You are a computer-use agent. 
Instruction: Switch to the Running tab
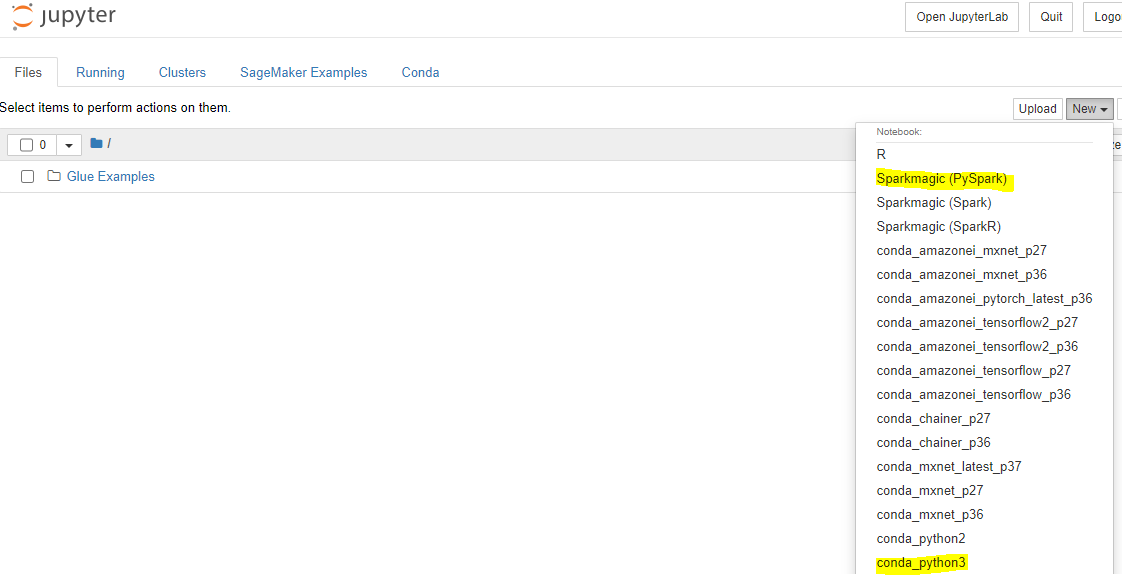coord(100,72)
